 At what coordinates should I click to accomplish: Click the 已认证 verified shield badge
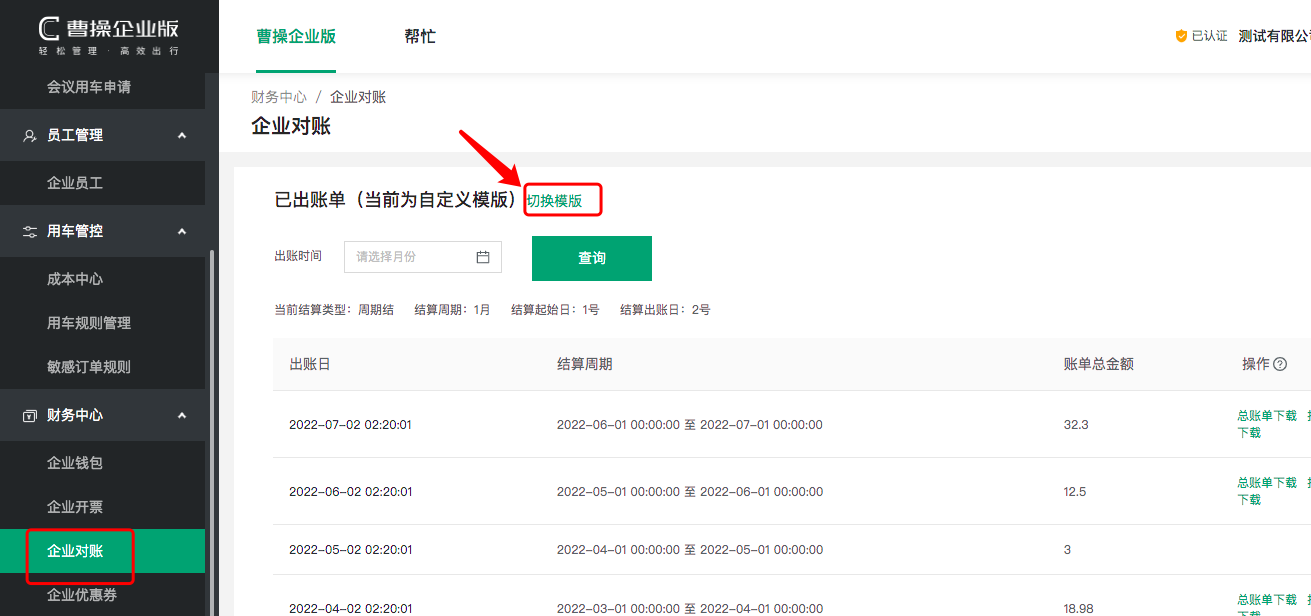(x=1181, y=36)
